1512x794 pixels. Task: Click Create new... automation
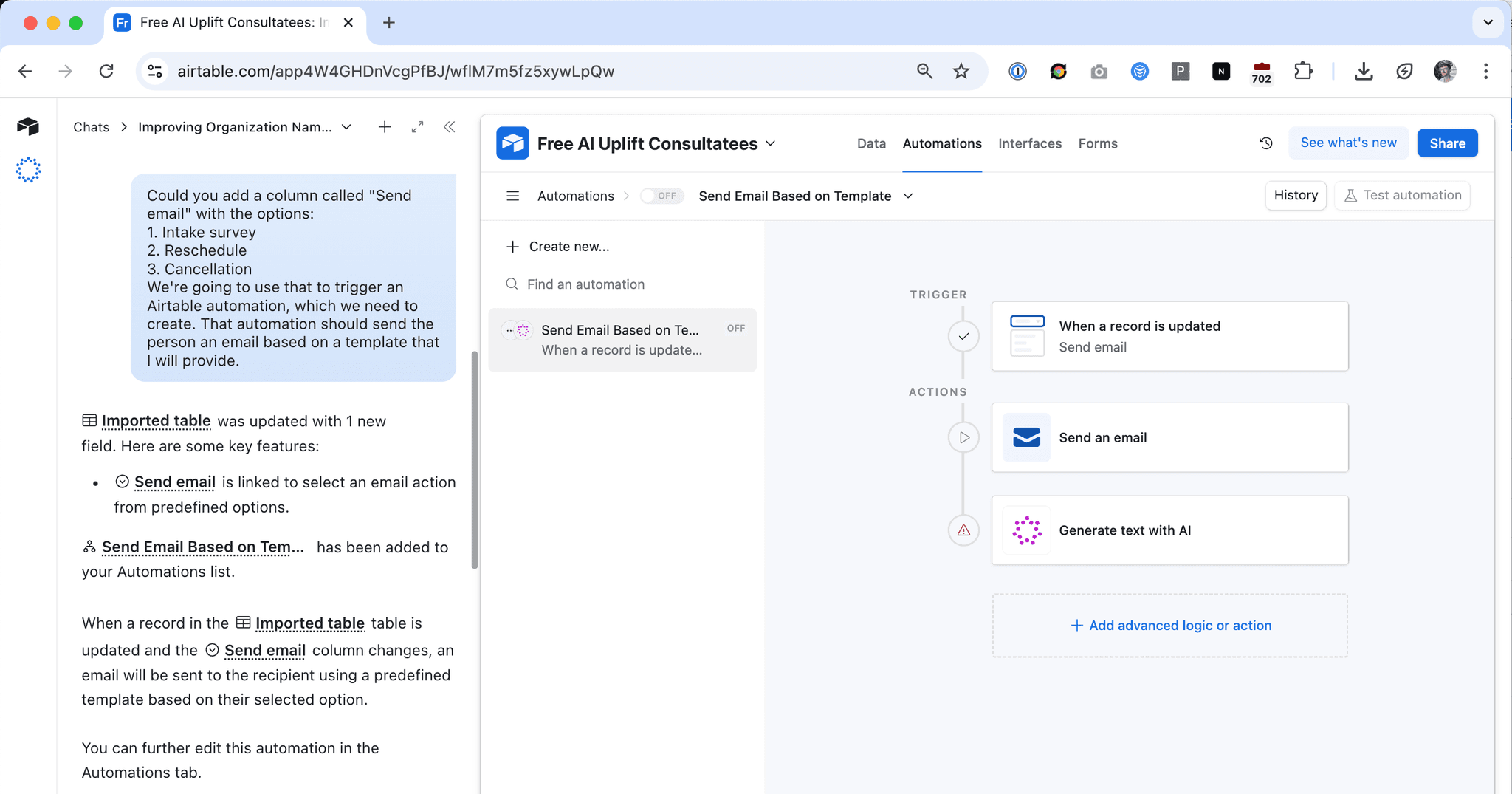point(558,247)
